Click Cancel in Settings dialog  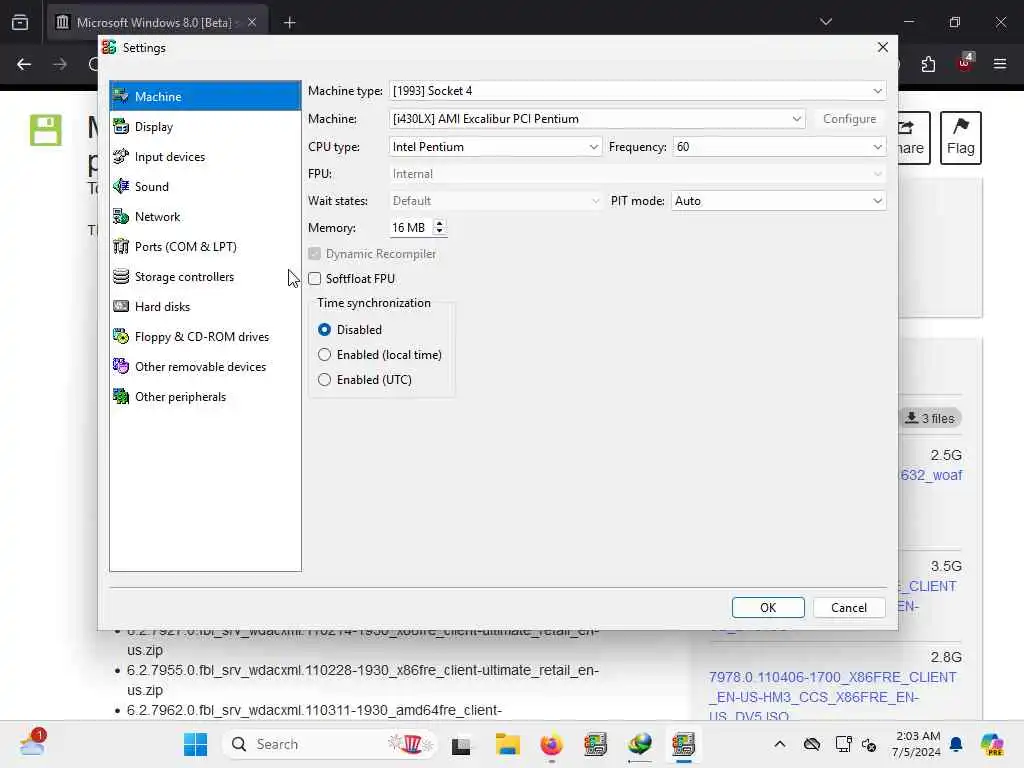click(848, 607)
